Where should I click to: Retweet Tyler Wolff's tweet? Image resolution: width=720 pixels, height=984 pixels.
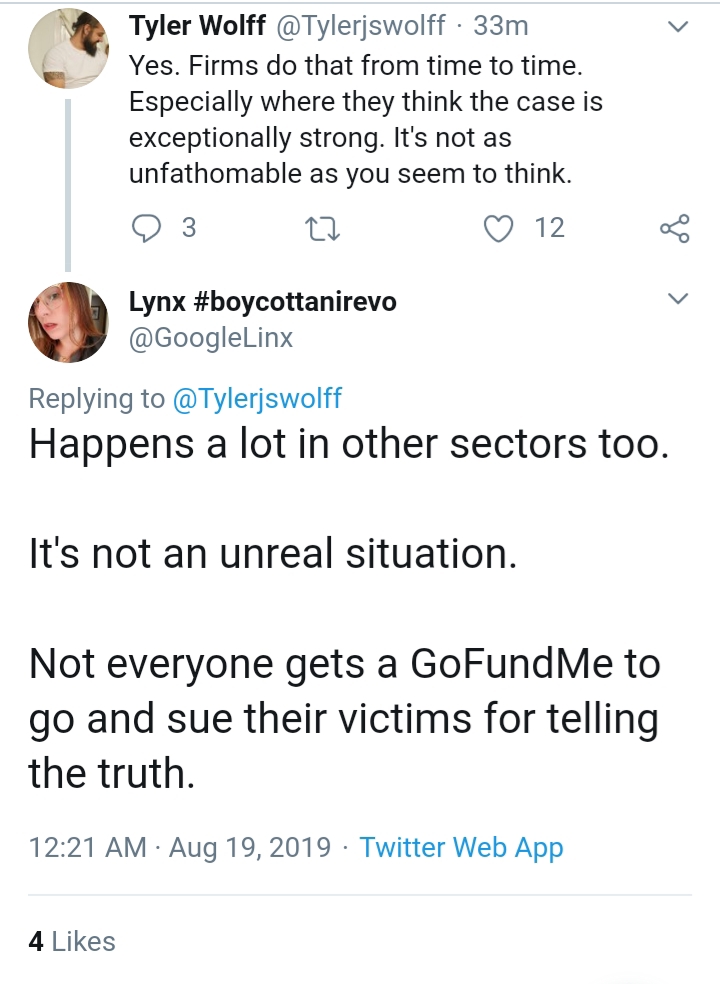pyautogui.click(x=322, y=228)
